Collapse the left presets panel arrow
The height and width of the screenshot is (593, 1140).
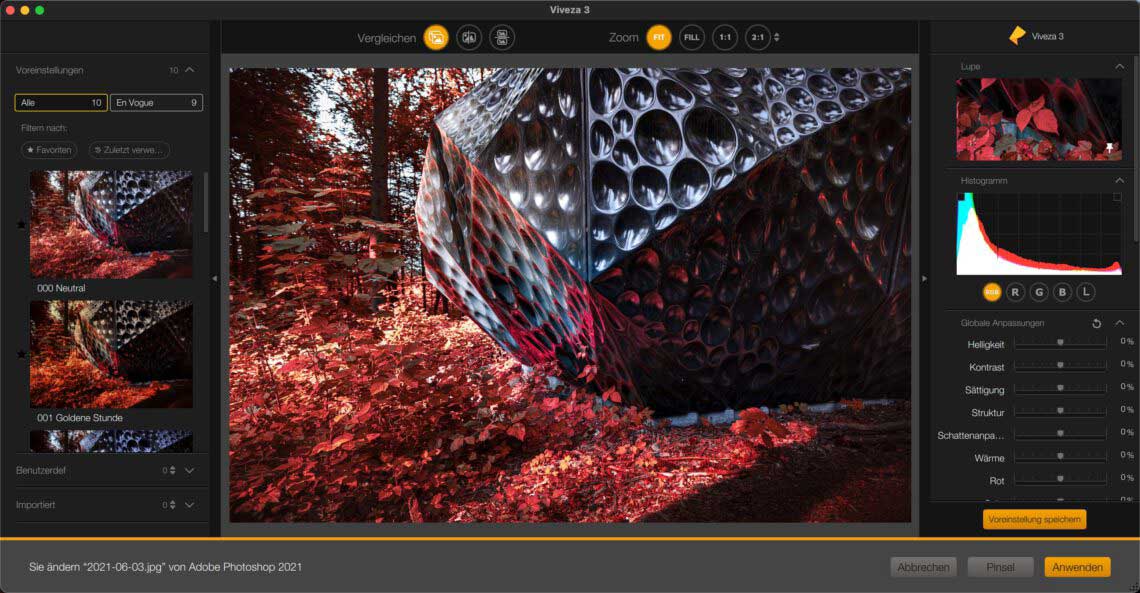click(215, 279)
